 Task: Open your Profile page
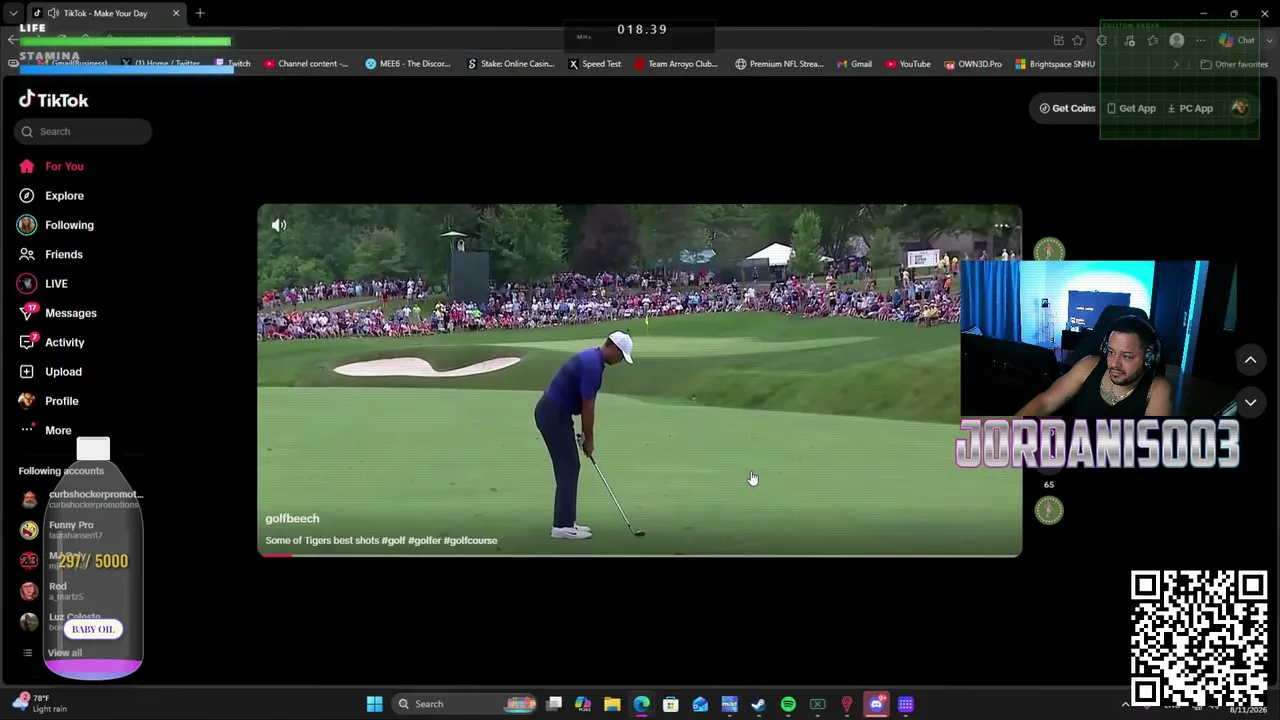coord(48,401)
